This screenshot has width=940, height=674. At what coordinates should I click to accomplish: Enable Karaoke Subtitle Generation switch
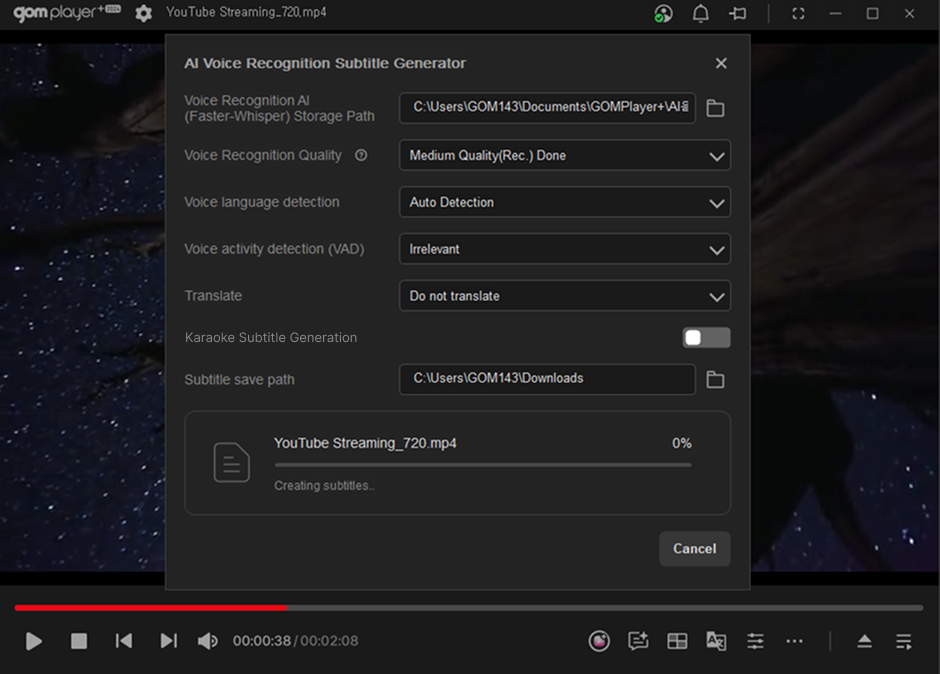pos(706,338)
